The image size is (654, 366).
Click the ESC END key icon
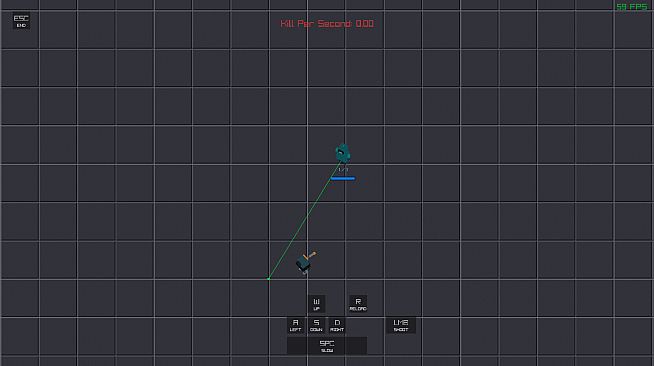(21, 21)
